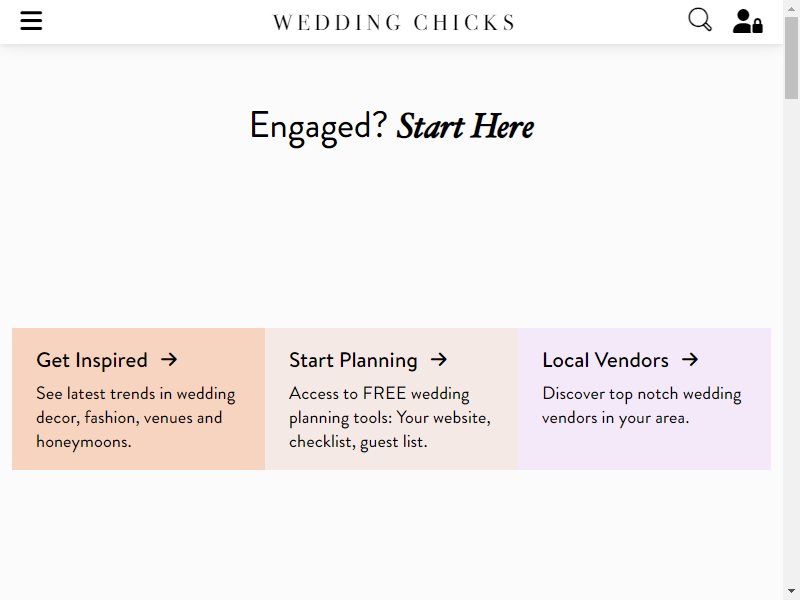The width and height of the screenshot is (800, 600).
Task: Select the lavender Local Vendors card description
Action: tap(641, 406)
